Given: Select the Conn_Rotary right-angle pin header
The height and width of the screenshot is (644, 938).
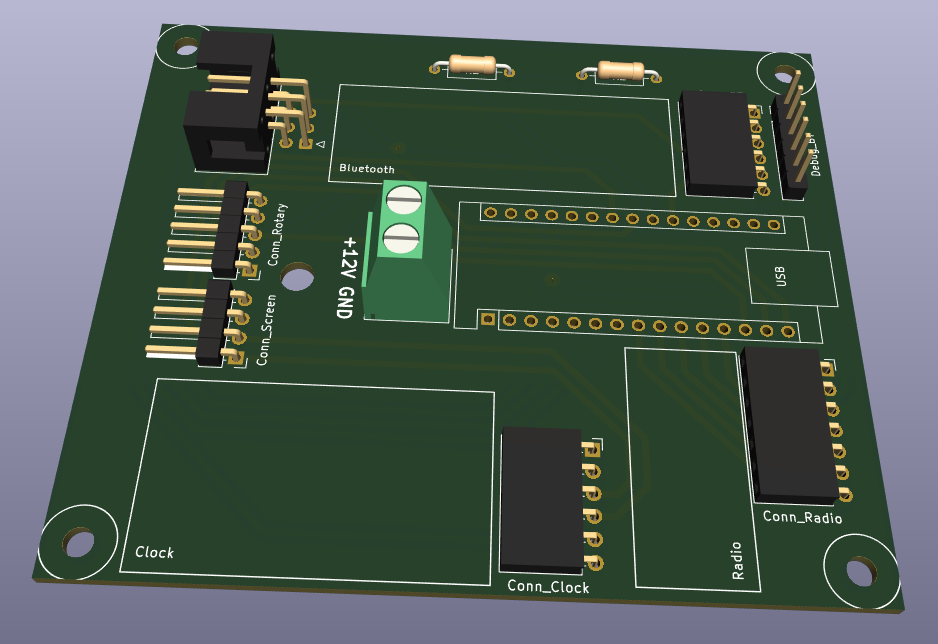Looking at the screenshot, I should (214, 230).
